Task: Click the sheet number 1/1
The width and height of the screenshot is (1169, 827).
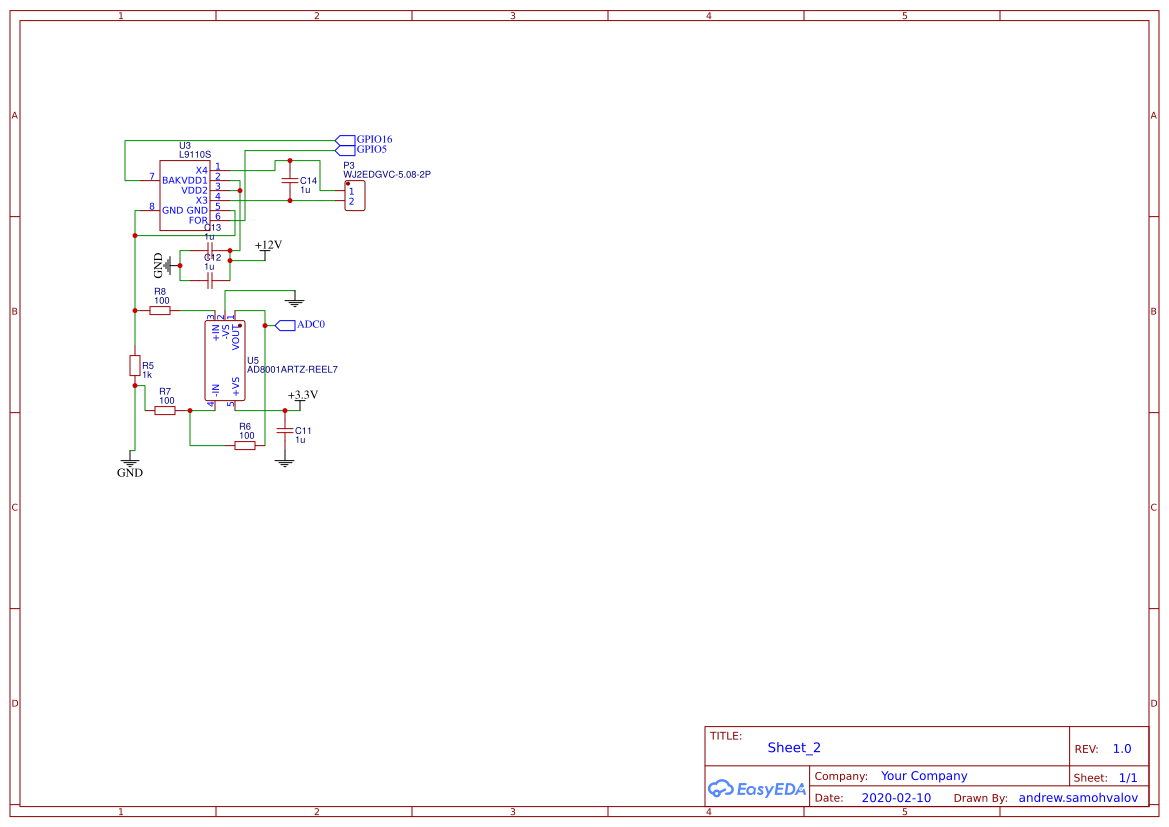Action: tap(1128, 778)
